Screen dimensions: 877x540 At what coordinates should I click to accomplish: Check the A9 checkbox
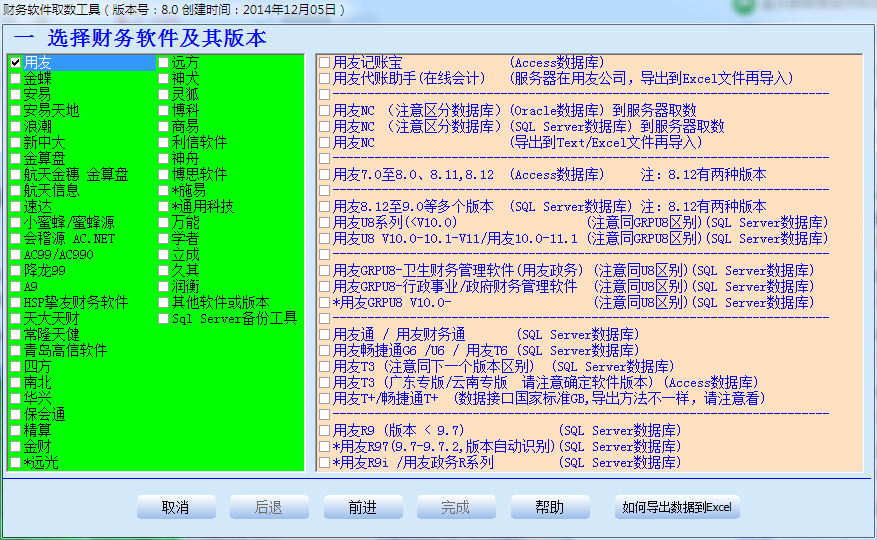coord(16,287)
